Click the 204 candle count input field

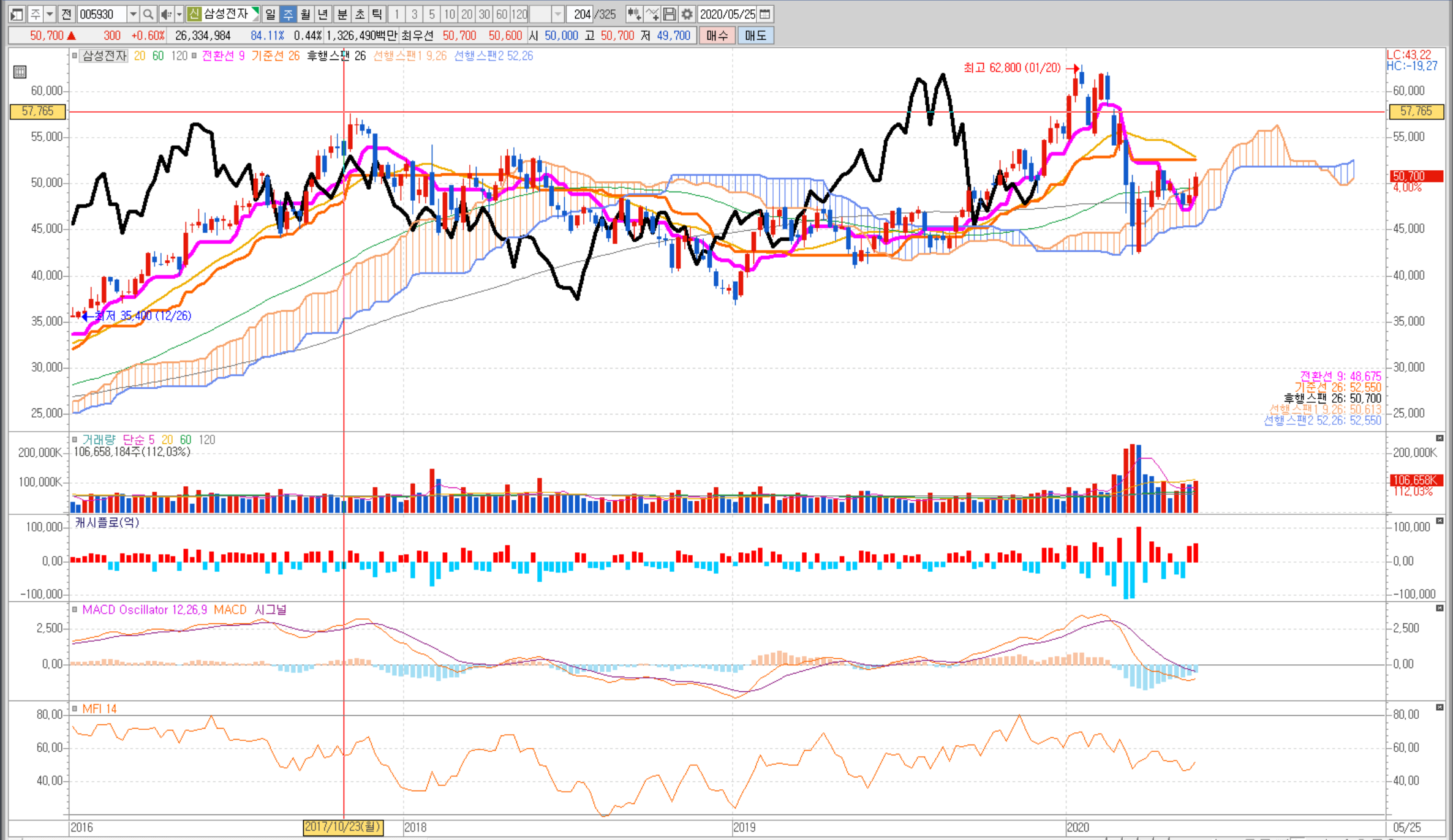[579, 13]
